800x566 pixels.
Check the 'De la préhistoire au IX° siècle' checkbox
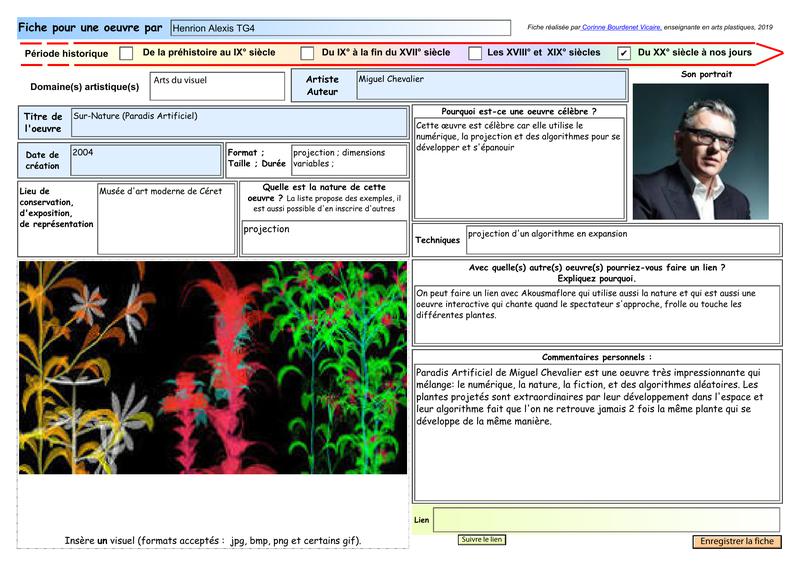(x=126, y=54)
